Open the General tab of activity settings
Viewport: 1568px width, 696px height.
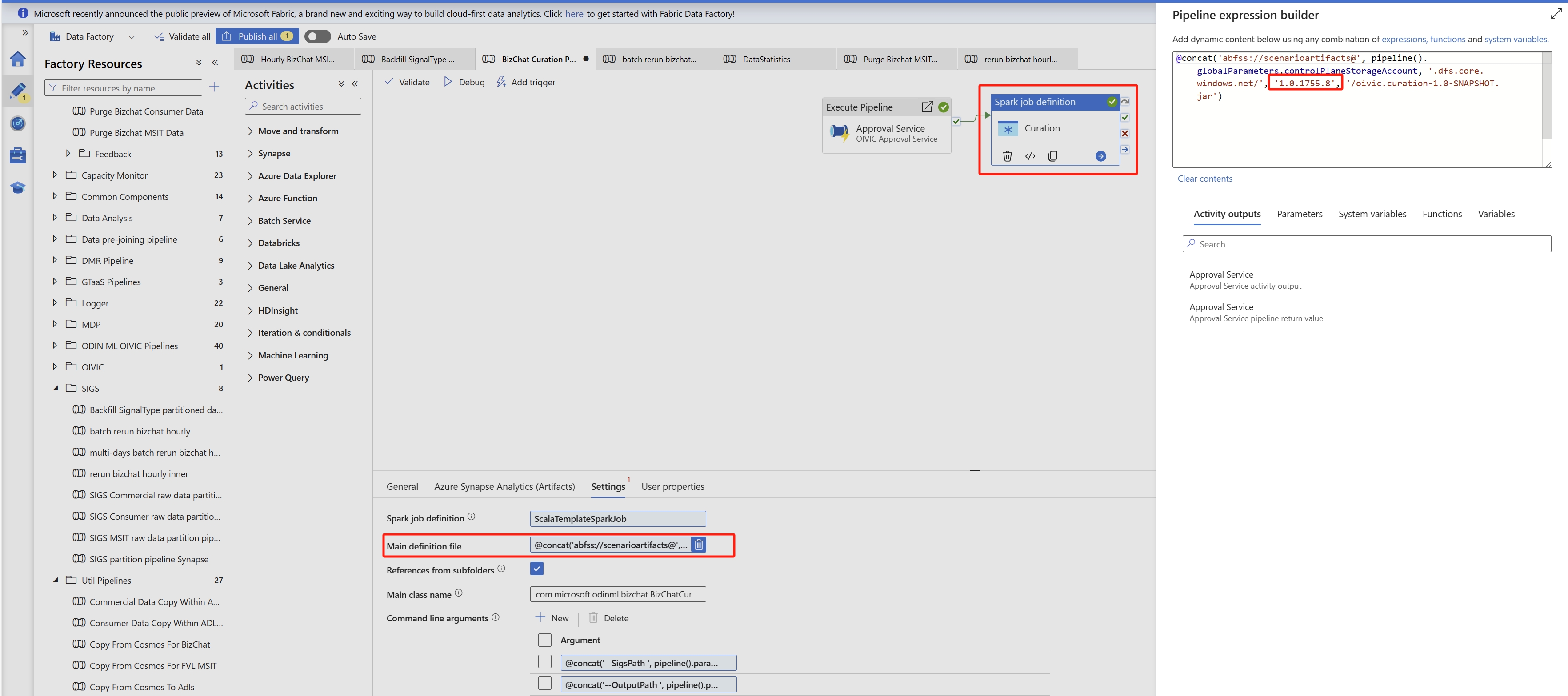[402, 487]
